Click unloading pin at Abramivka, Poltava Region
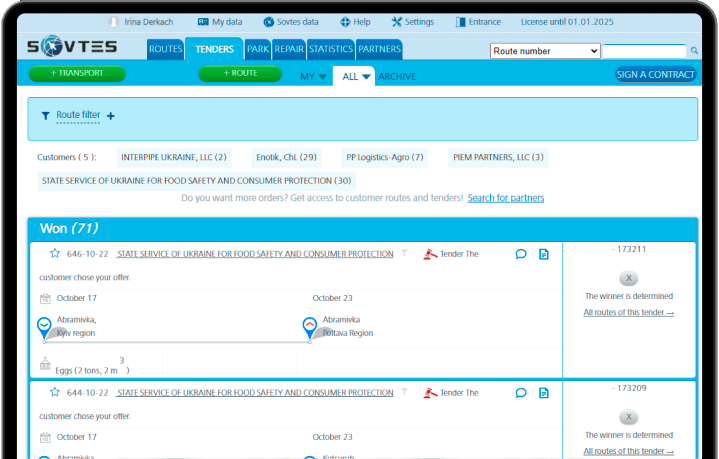Screen dimensions: 719x459 point(310,328)
